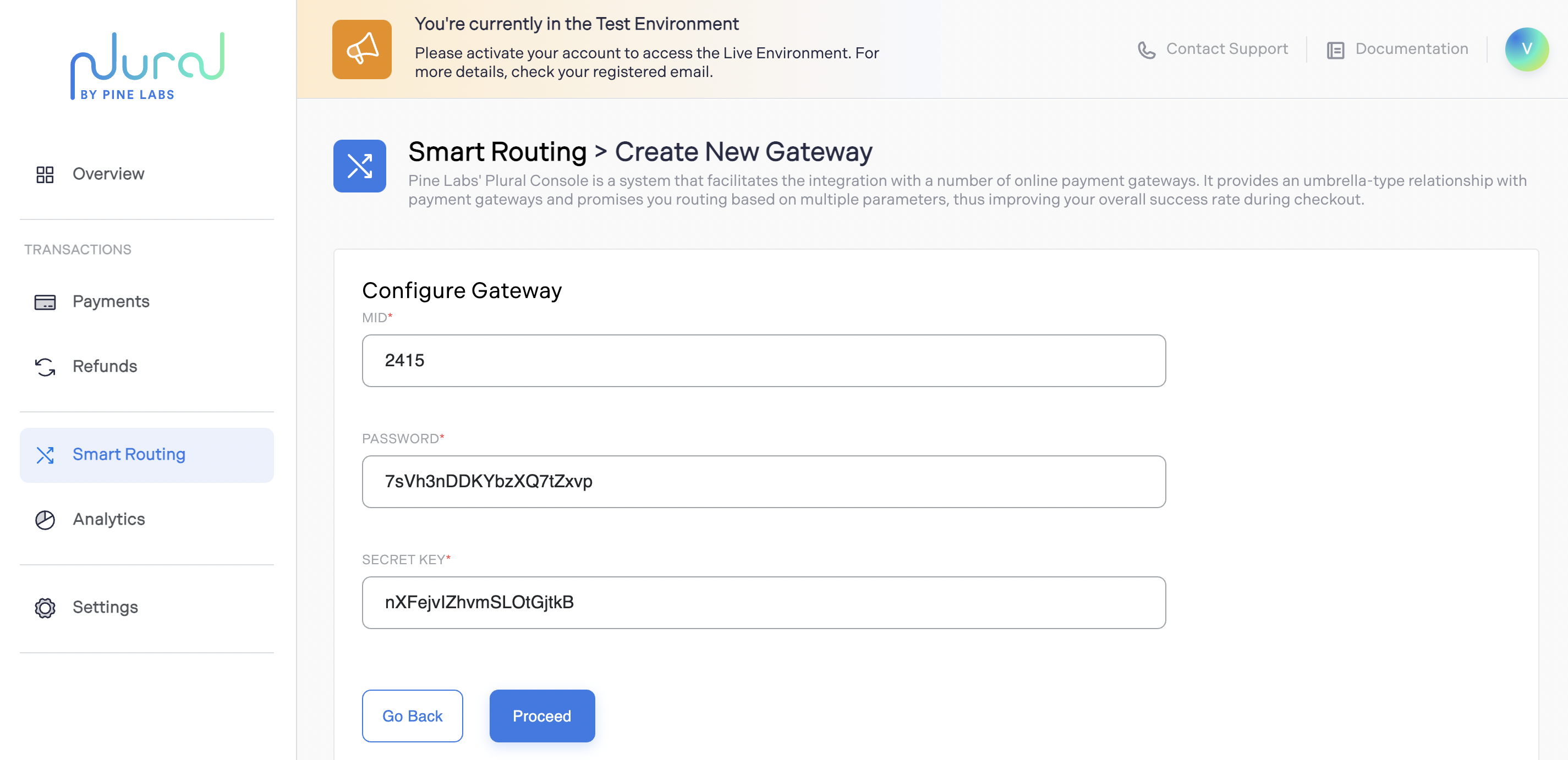
Task: Click the blue Smart Routing header icon
Action: click(x=359, y=166)
